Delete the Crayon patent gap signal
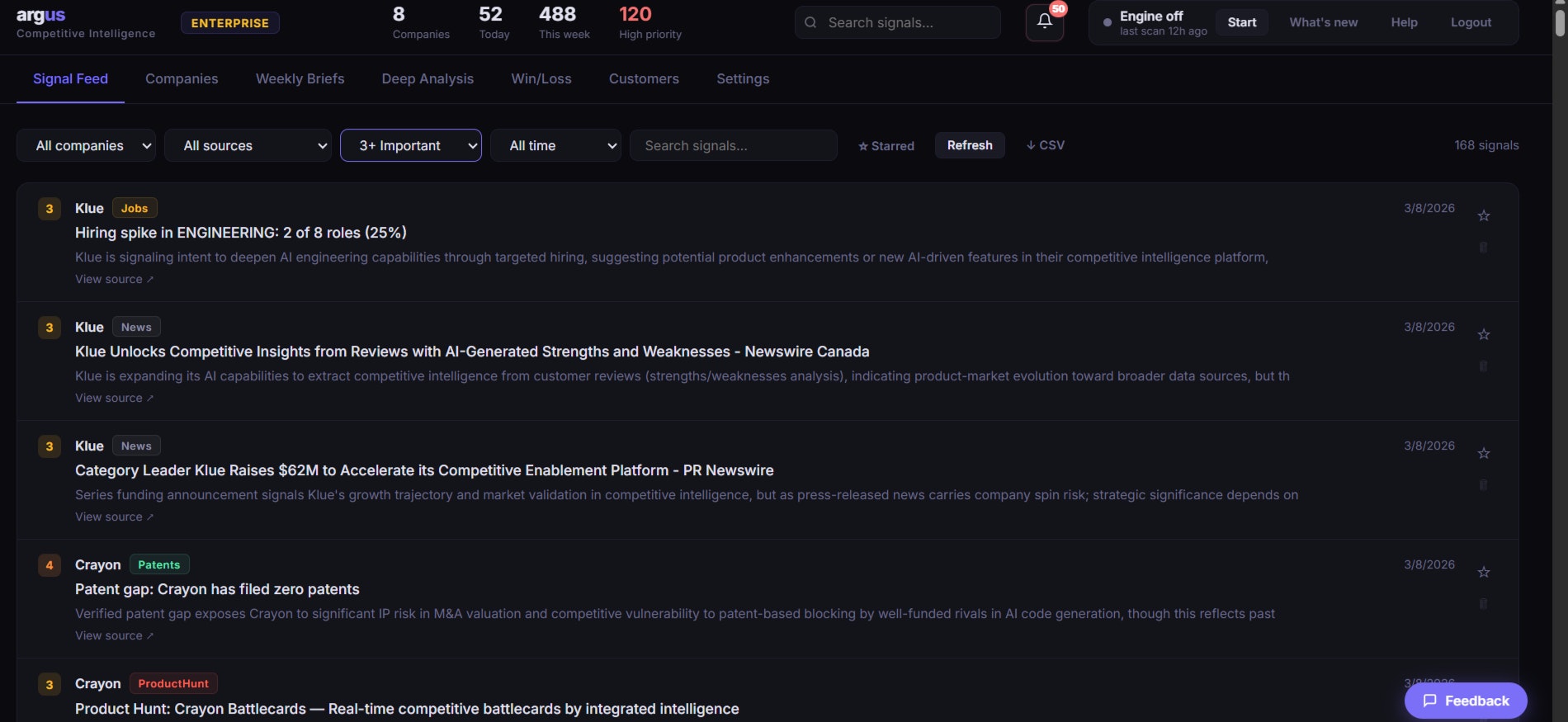Screen dimensions: 1568x722 coord(1483,603)
